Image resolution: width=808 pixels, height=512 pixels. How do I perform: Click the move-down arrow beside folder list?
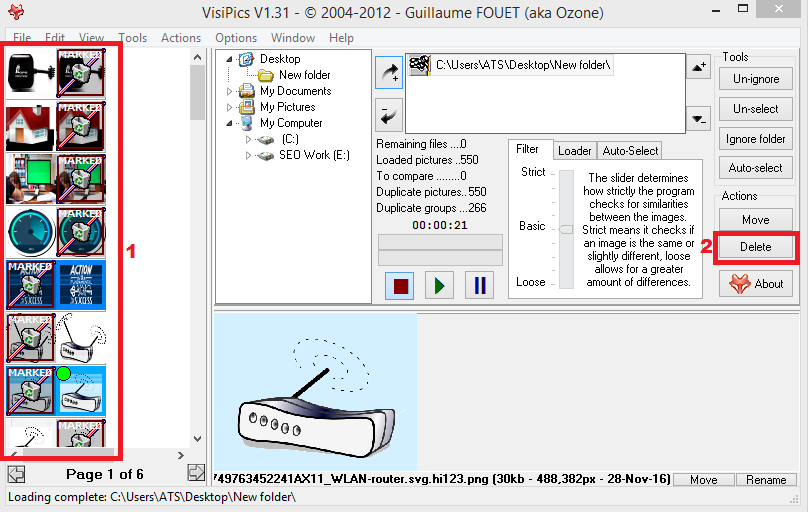click(x=699, y=120)
